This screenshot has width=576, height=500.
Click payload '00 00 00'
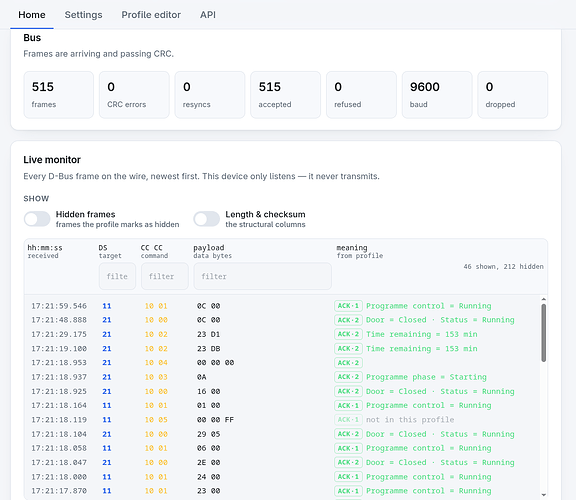coord(215,363)
